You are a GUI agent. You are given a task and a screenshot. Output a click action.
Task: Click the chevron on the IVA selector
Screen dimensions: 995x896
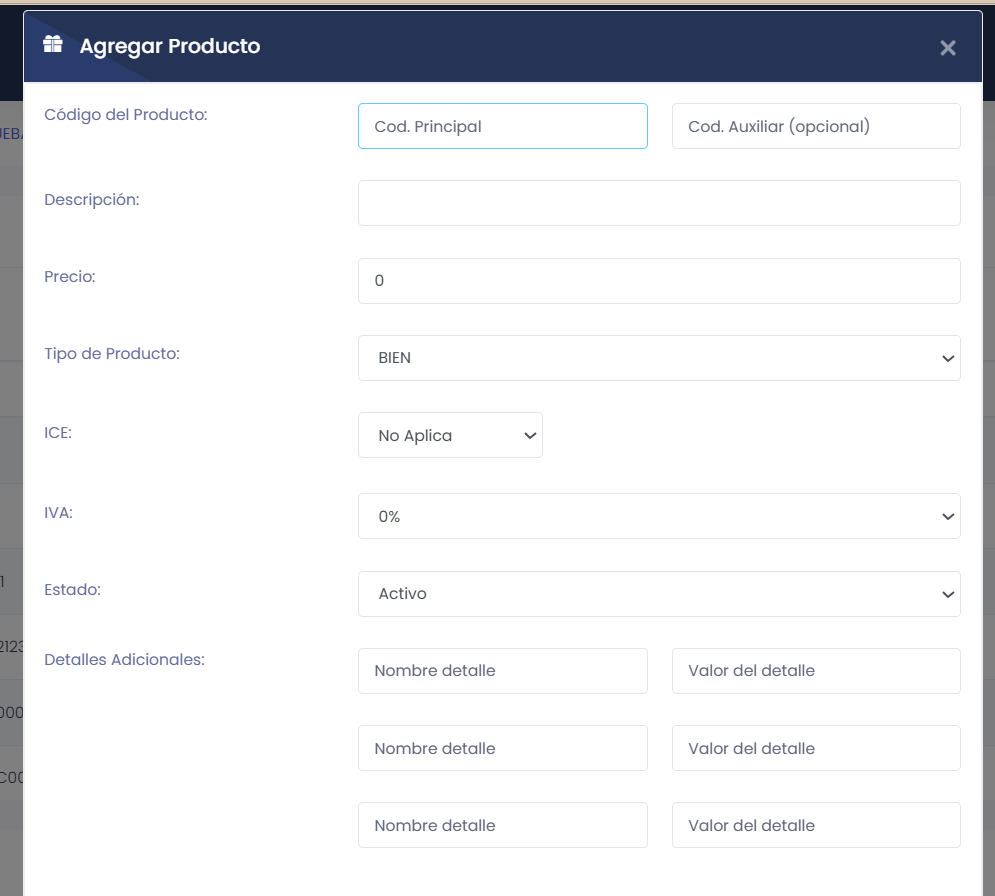947,516
